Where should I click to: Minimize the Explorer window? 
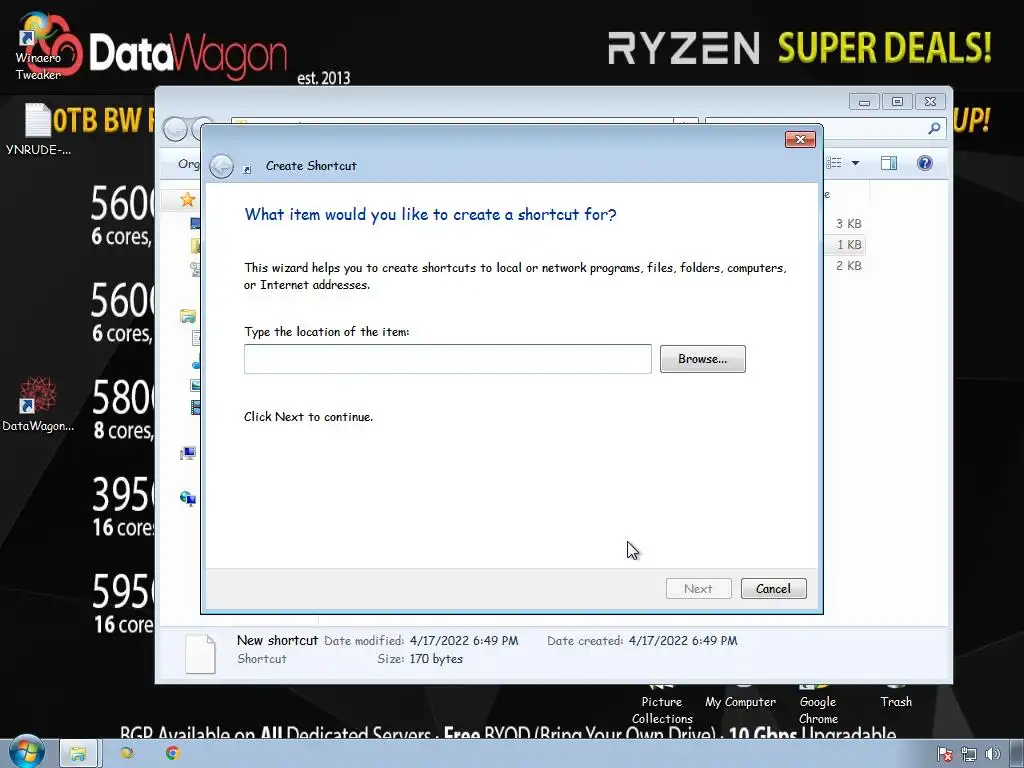[865, 101]
